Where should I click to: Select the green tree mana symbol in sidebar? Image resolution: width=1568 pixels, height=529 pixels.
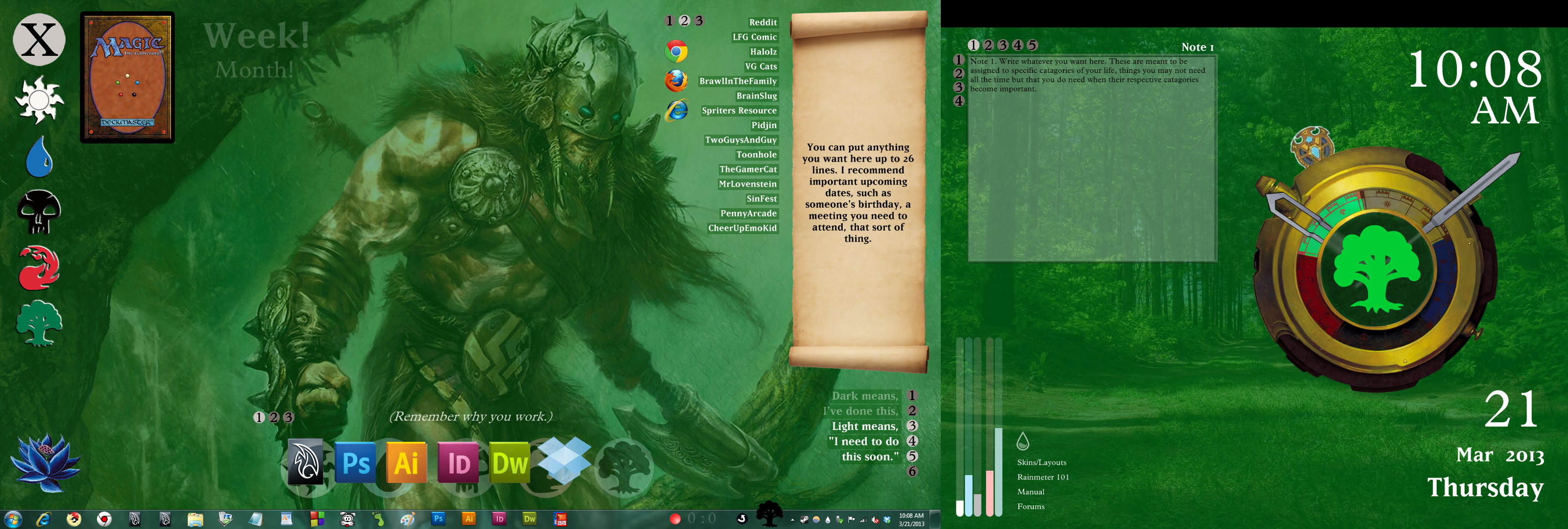tap(39, 323)
